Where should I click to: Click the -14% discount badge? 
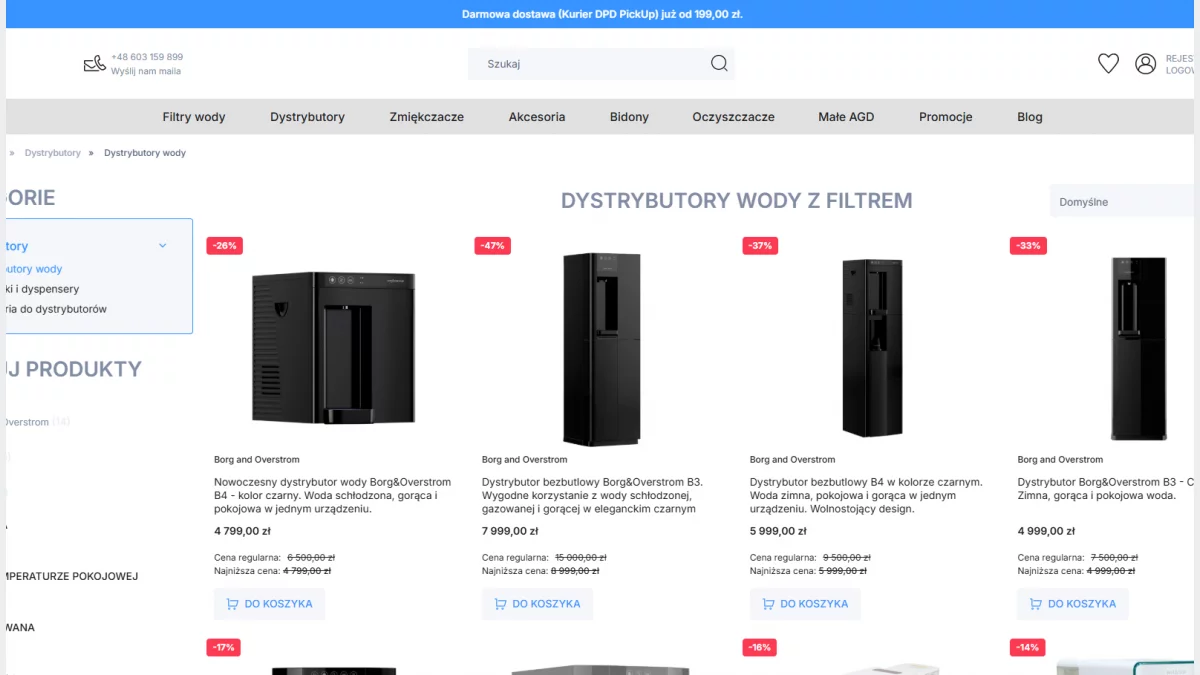coord(1027,648)
